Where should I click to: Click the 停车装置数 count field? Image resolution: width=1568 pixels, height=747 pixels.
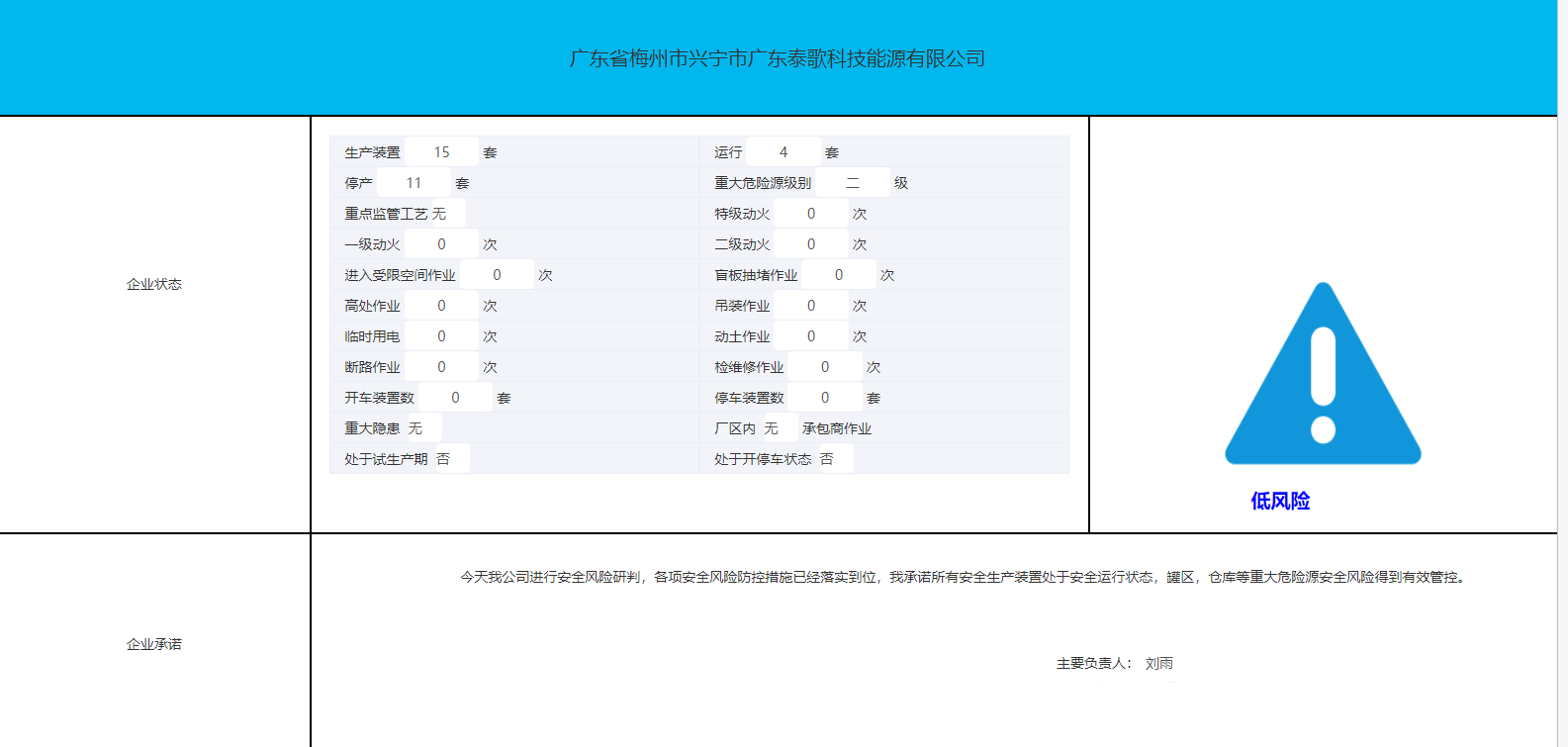coord(825,398)
